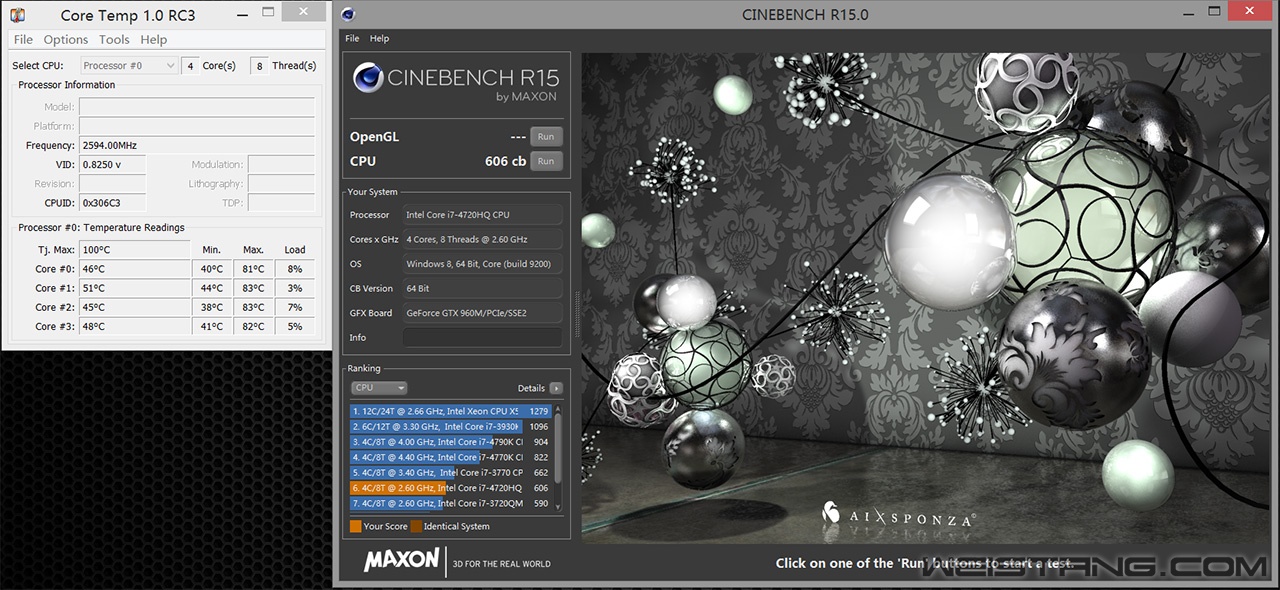
Task: Run the CPU benchmark test
Action: tap(546, 161)
